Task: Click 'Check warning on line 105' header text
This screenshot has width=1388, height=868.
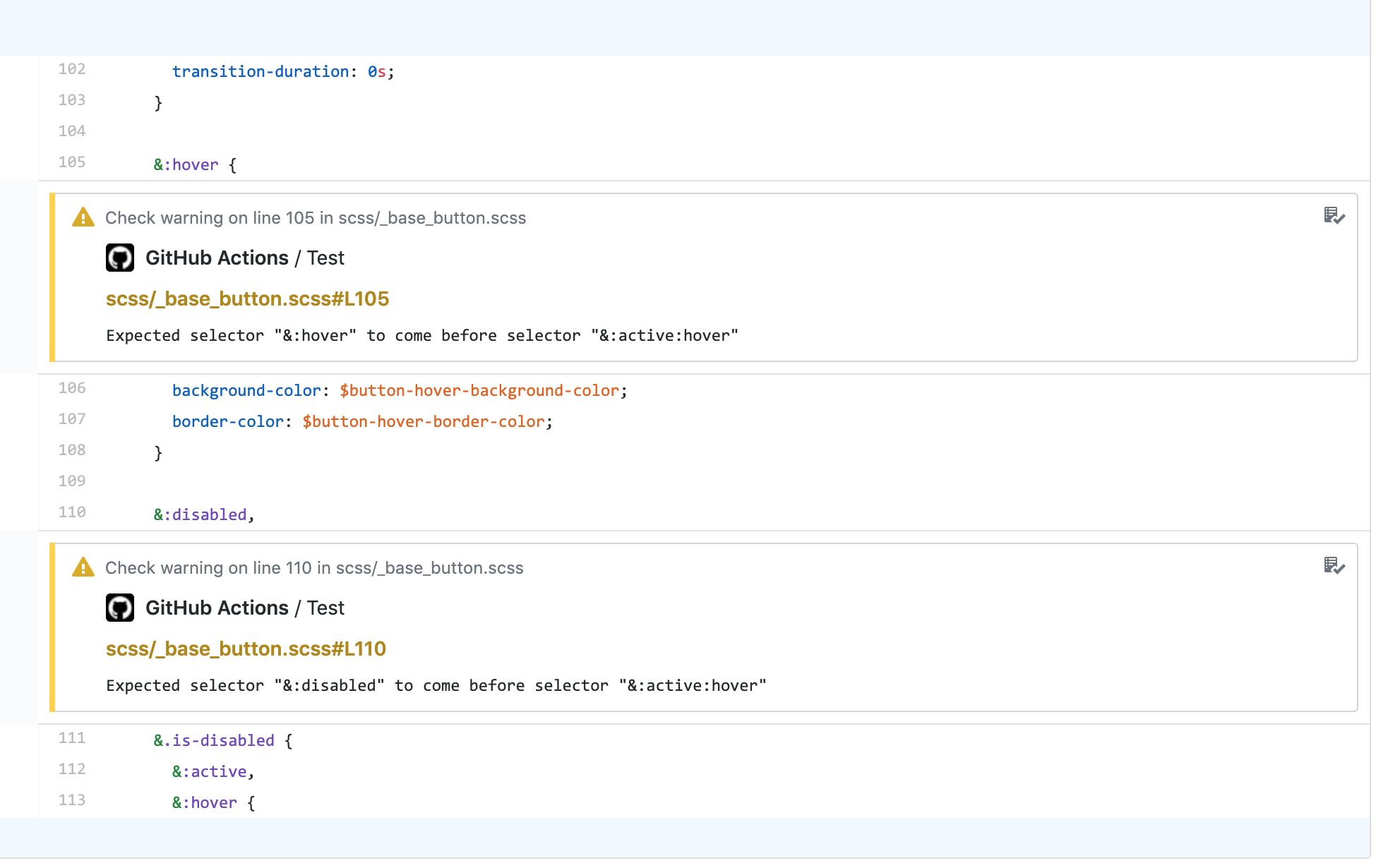Action: [x=316, y=218]
